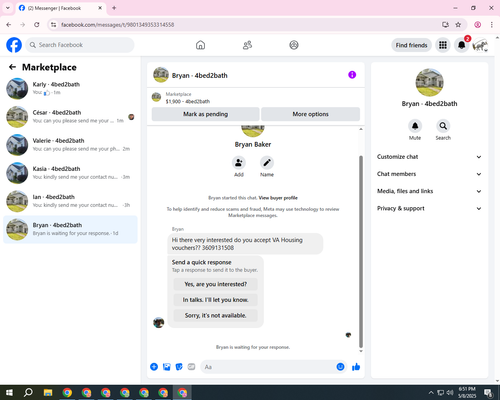Click More options button
The width and height of the screenshot is (500, 400).
310,114
